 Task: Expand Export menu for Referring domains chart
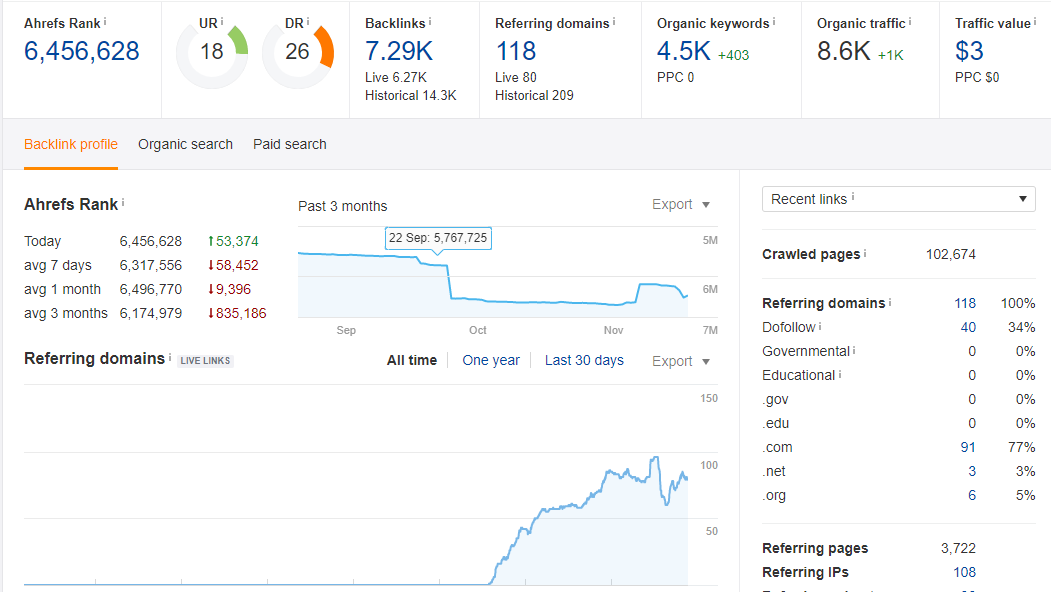(681, 361)
